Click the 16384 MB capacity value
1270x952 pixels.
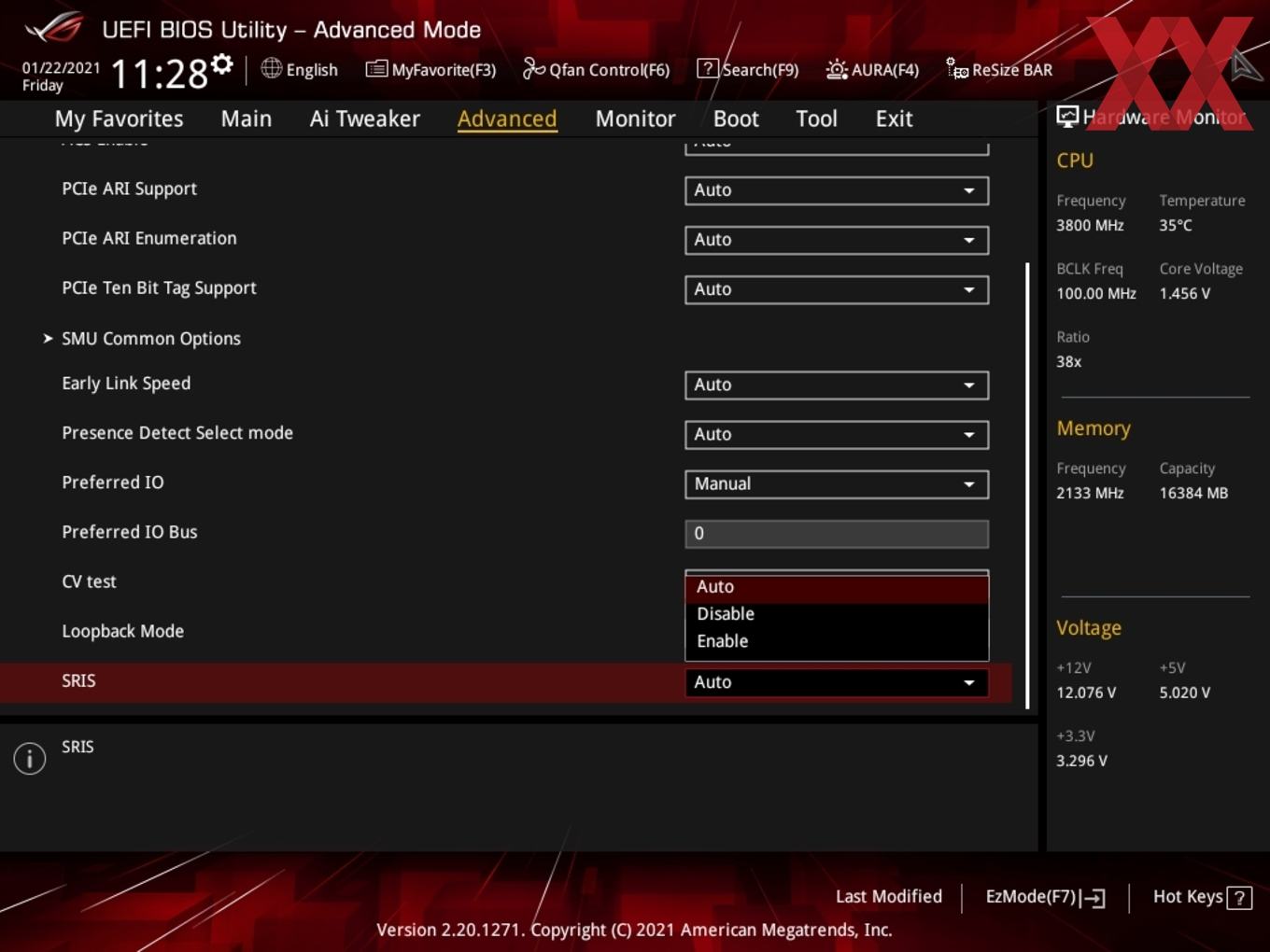[x=1193, y=493]
